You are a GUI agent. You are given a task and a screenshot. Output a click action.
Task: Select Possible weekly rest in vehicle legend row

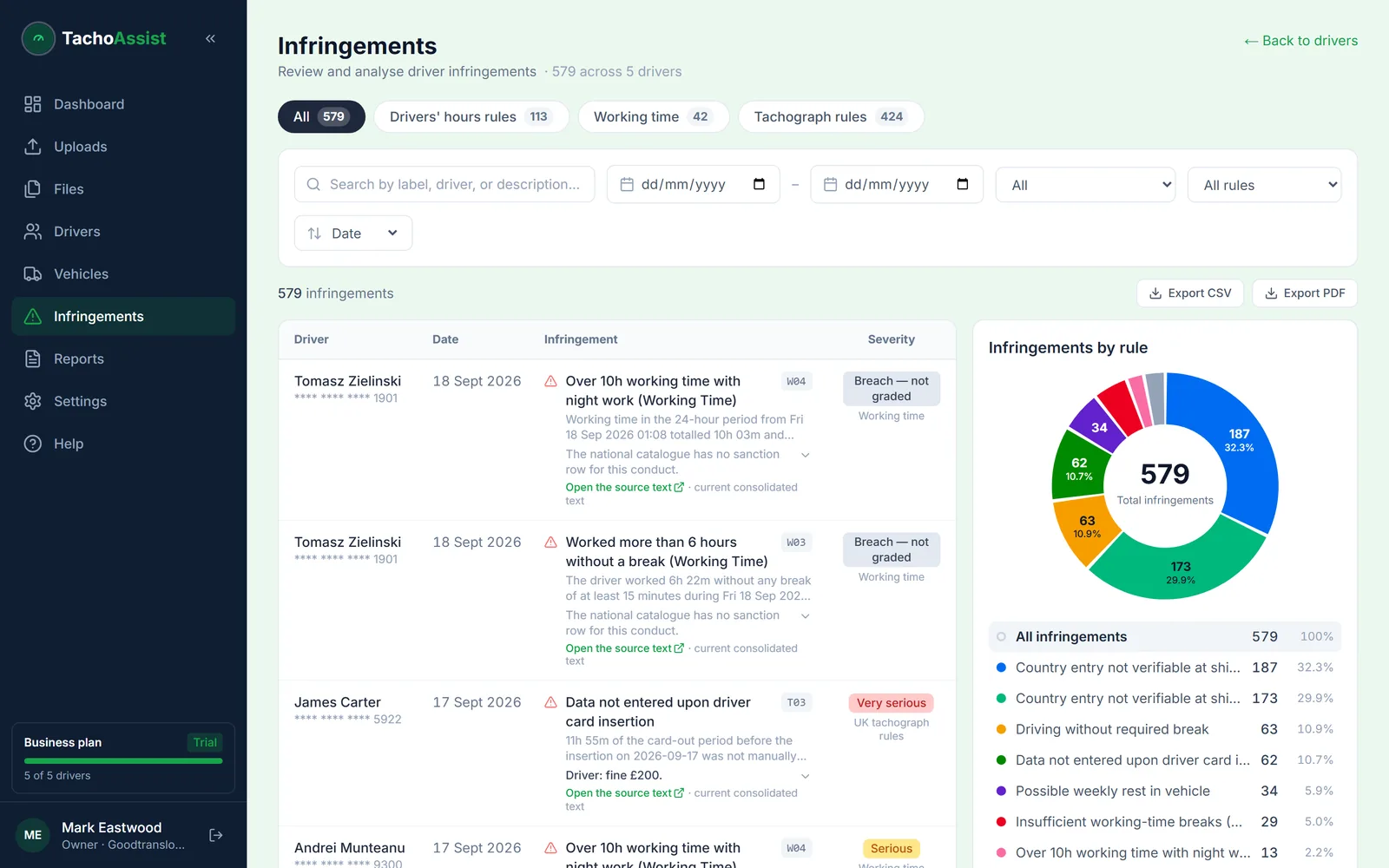pos(1165,792)
